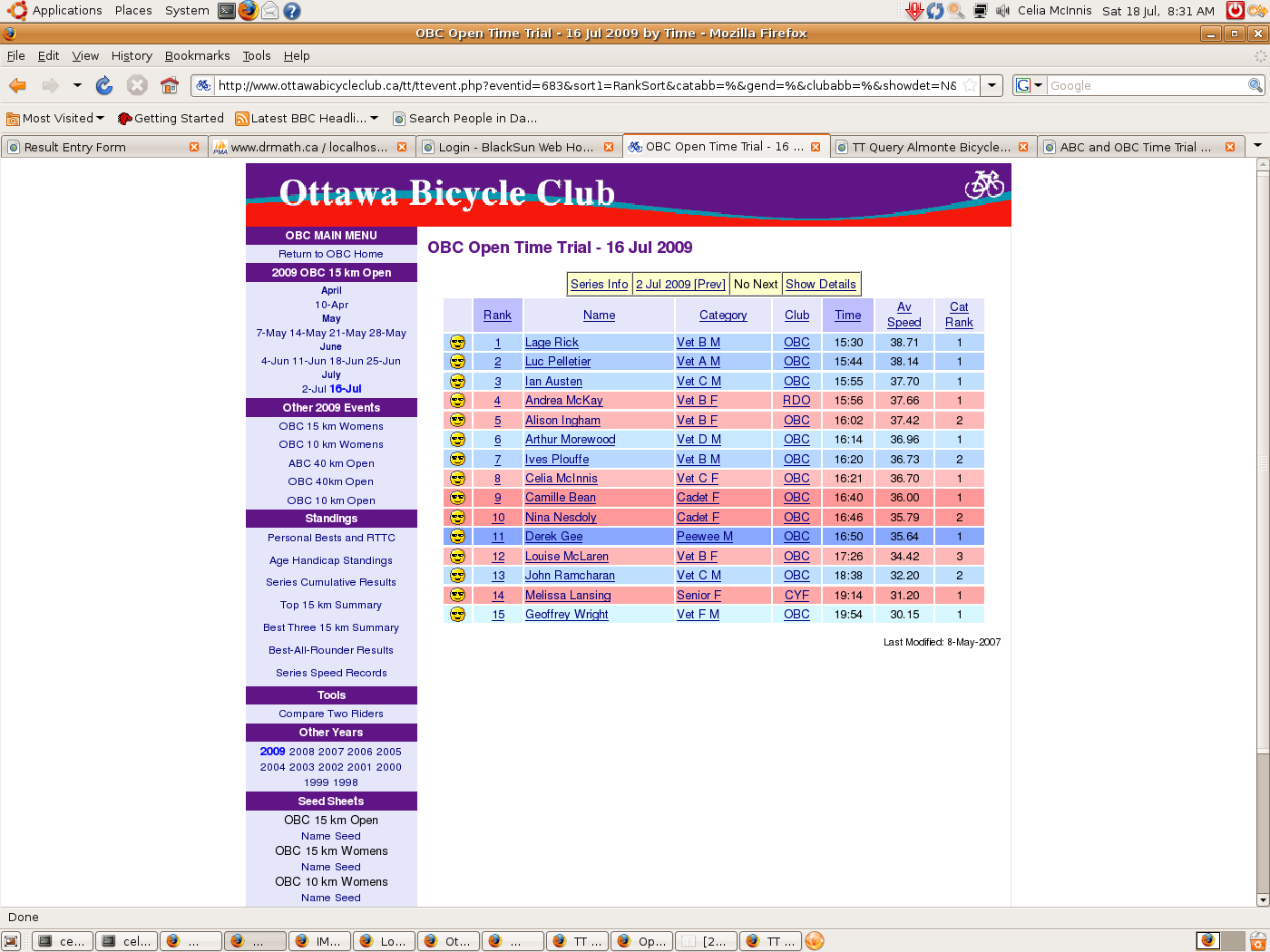Image resolution: width=1270 pixels, height=952 pixels.
Task: Open Compare Two Riders tool link
Action: coord(331,714)
